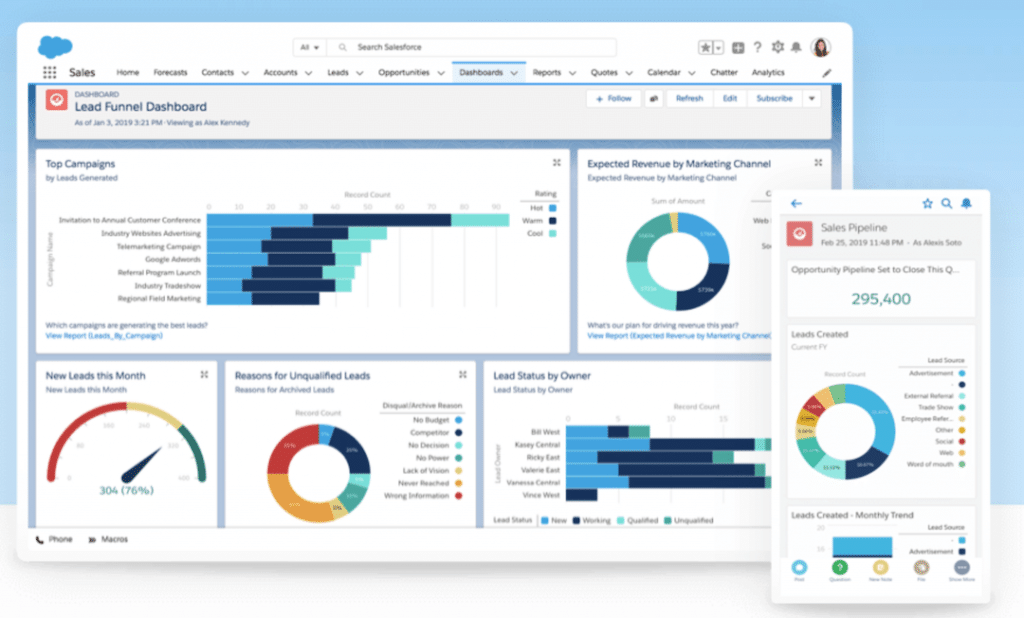Expand the Opportunities tab chevron

[x=441, y=73]
